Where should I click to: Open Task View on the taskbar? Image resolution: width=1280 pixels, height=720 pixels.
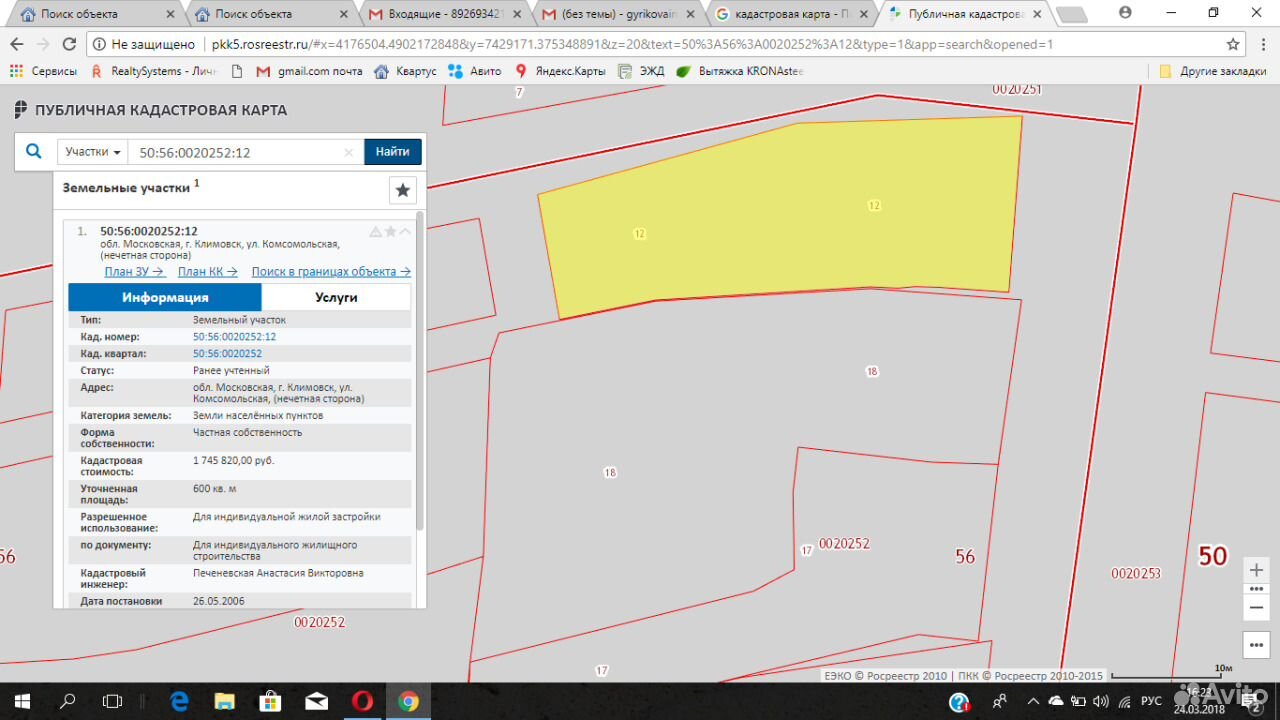point(113,701)
